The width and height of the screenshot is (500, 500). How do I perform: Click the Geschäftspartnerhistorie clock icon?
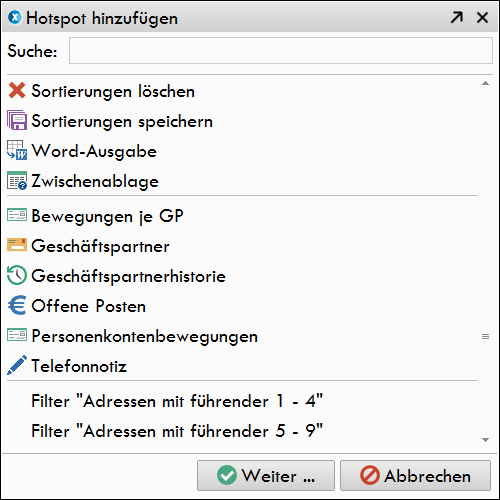pos(17,275)
